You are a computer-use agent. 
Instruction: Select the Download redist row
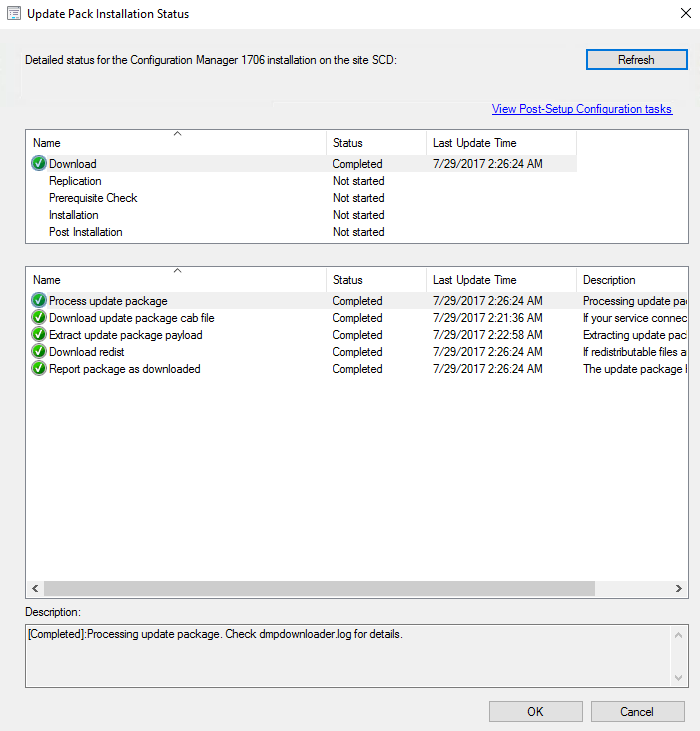[x=357, y=352]
